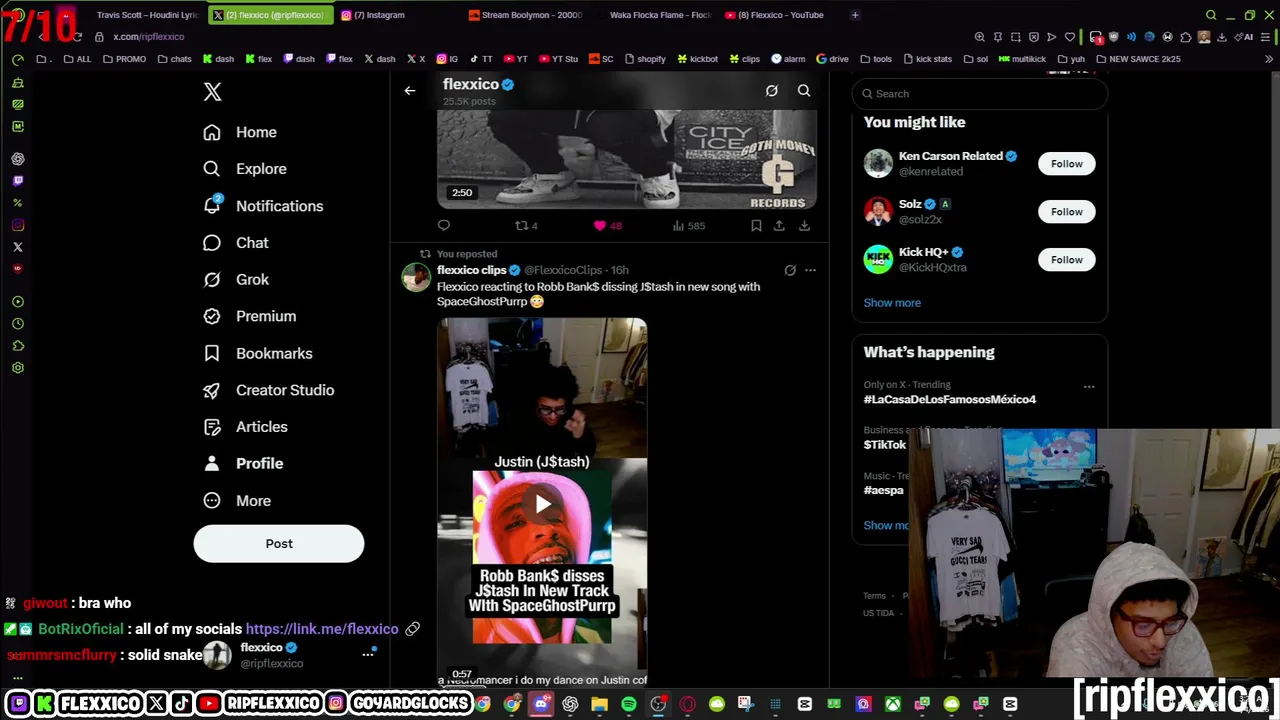Open the chats bookmarks folder
The height and width of the screenshot is (720, 1280).
175,59
